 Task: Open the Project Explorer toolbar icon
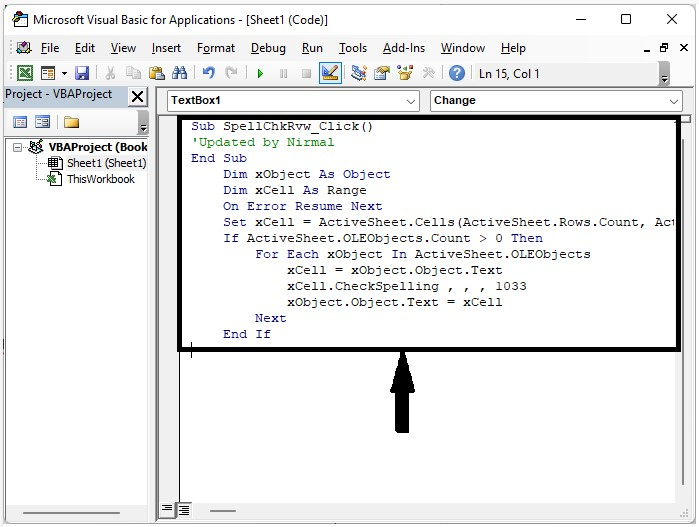[x=358, y=73]
